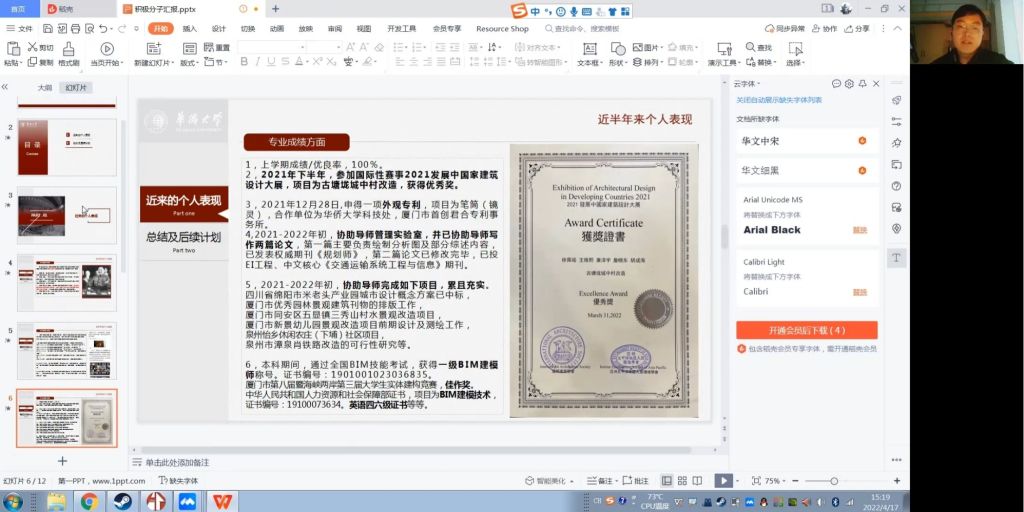Switch to the 大纲 outline tab

click(45, 87)
